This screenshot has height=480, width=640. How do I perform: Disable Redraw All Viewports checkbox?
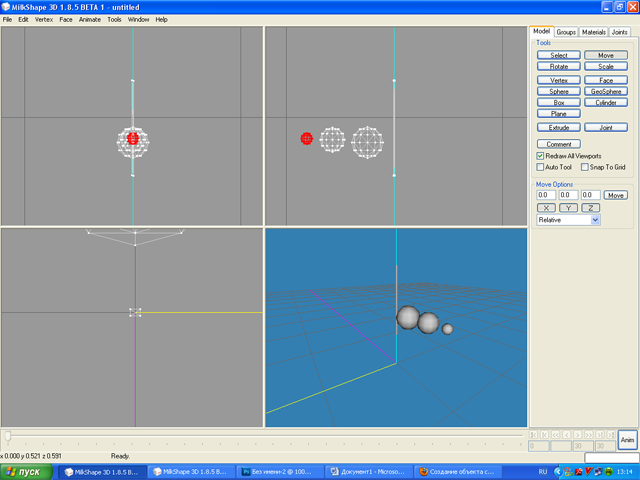pyautogui.click(x=541, y=156)
